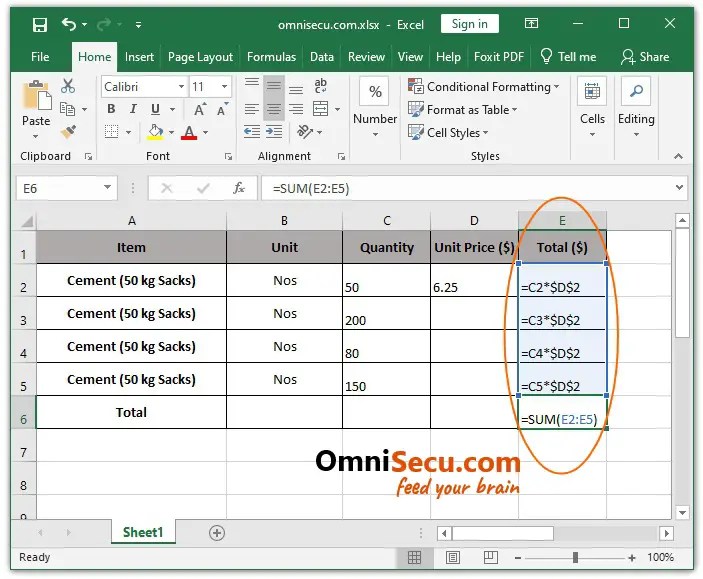Switch to the Data tab
This screenshot has width=703, height=579.
click(x=322, y=57)
